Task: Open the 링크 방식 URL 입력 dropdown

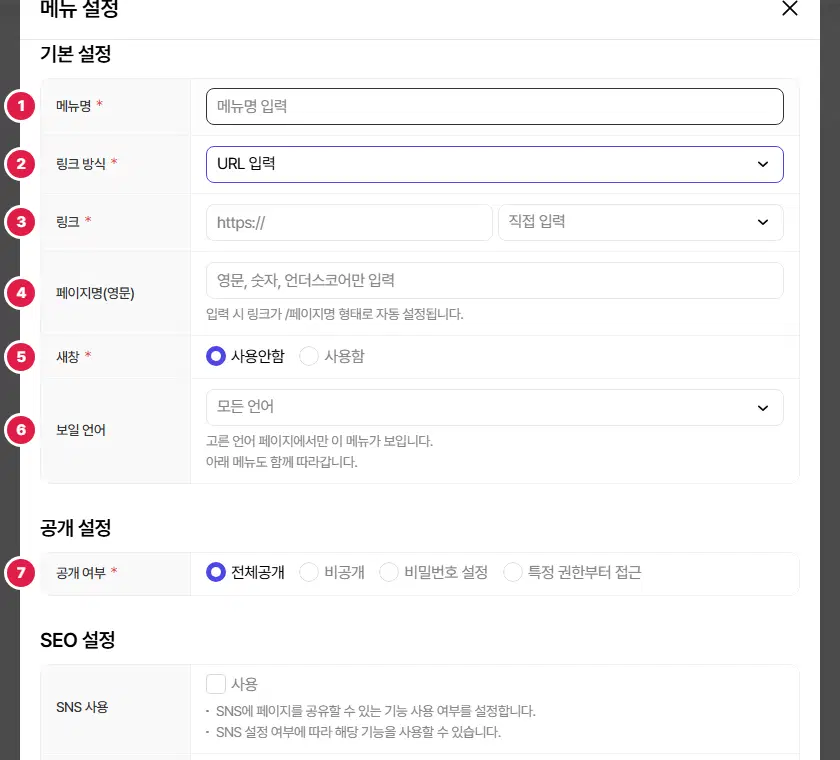Action: pos(494,164)
